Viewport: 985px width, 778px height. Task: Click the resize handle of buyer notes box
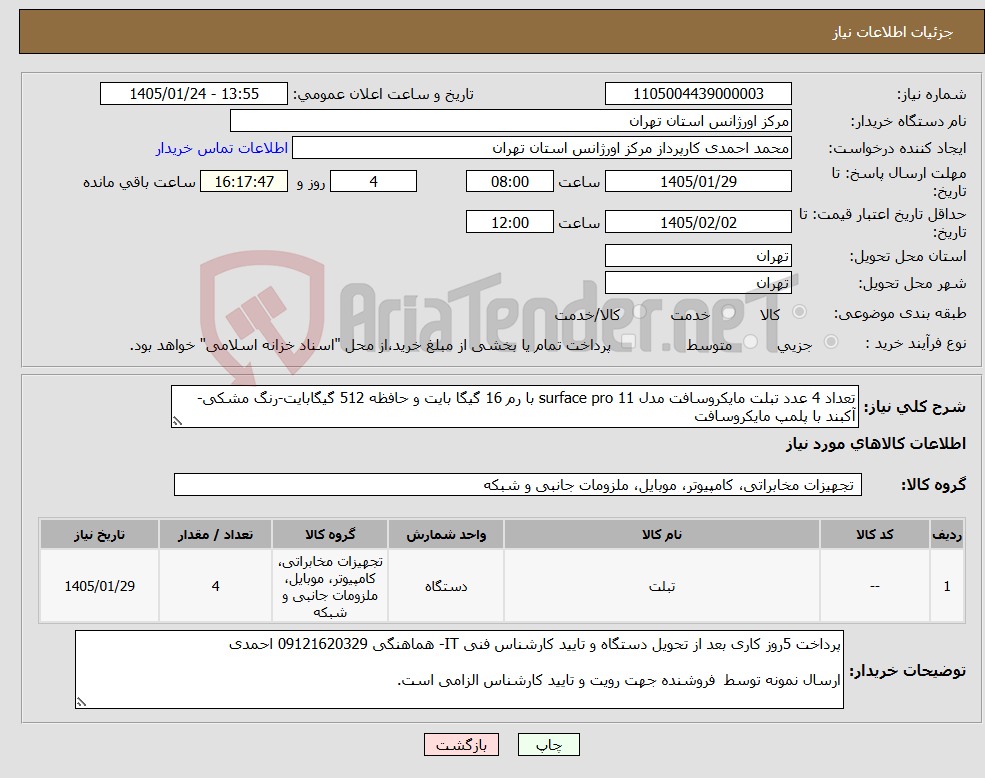click(x=81, y=702)
